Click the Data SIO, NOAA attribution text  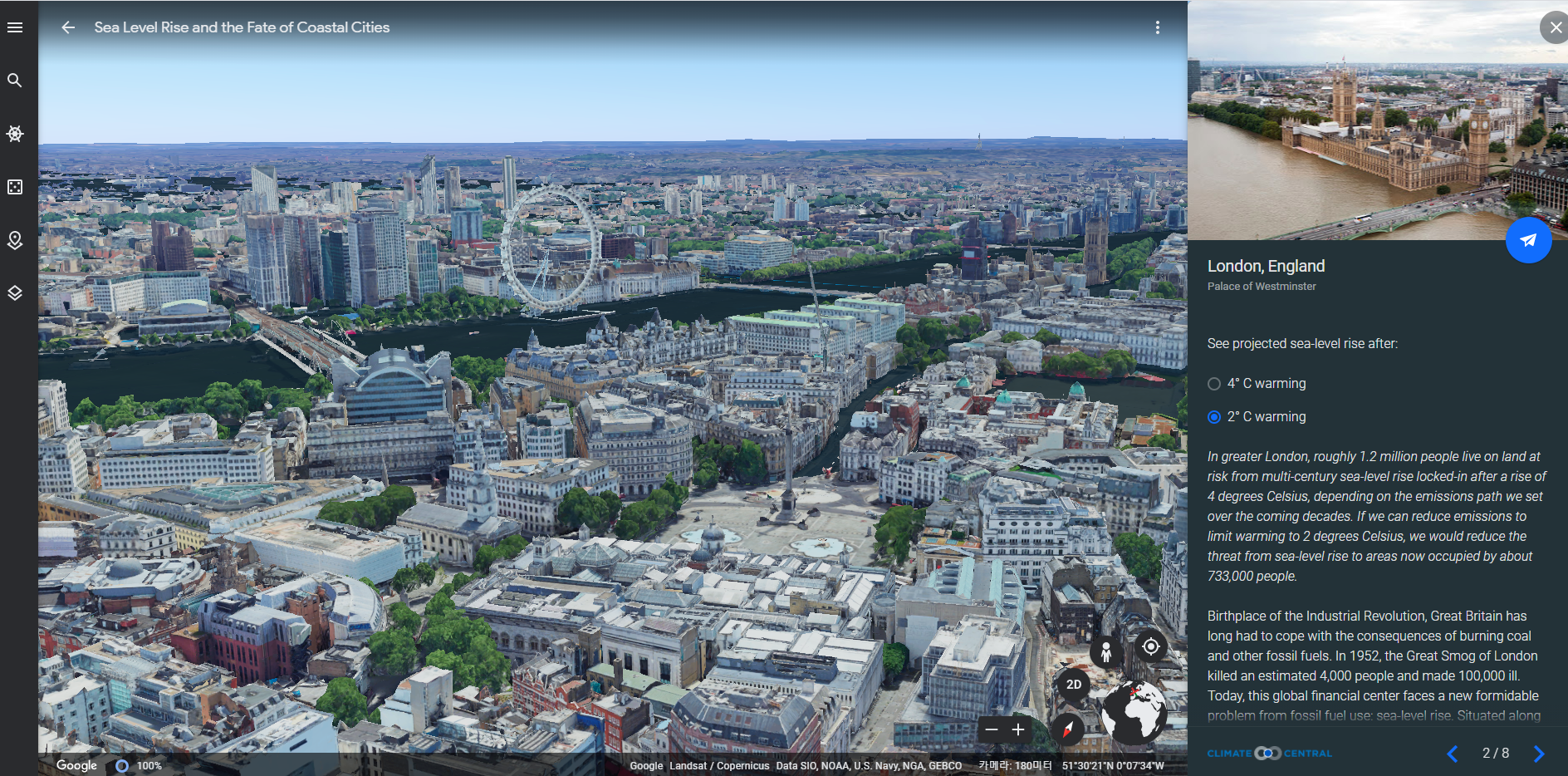point(869,766)
